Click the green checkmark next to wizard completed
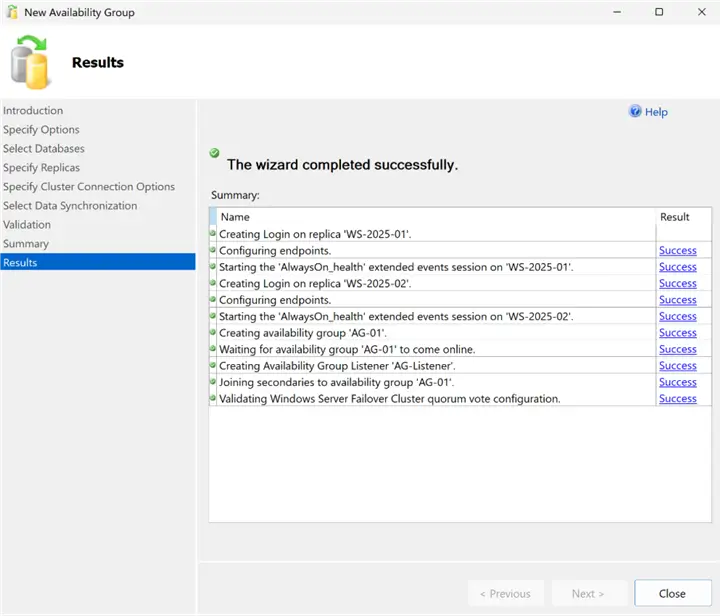Image resolution: width=720 pixels, height=616 pixels. pos(214,153)
